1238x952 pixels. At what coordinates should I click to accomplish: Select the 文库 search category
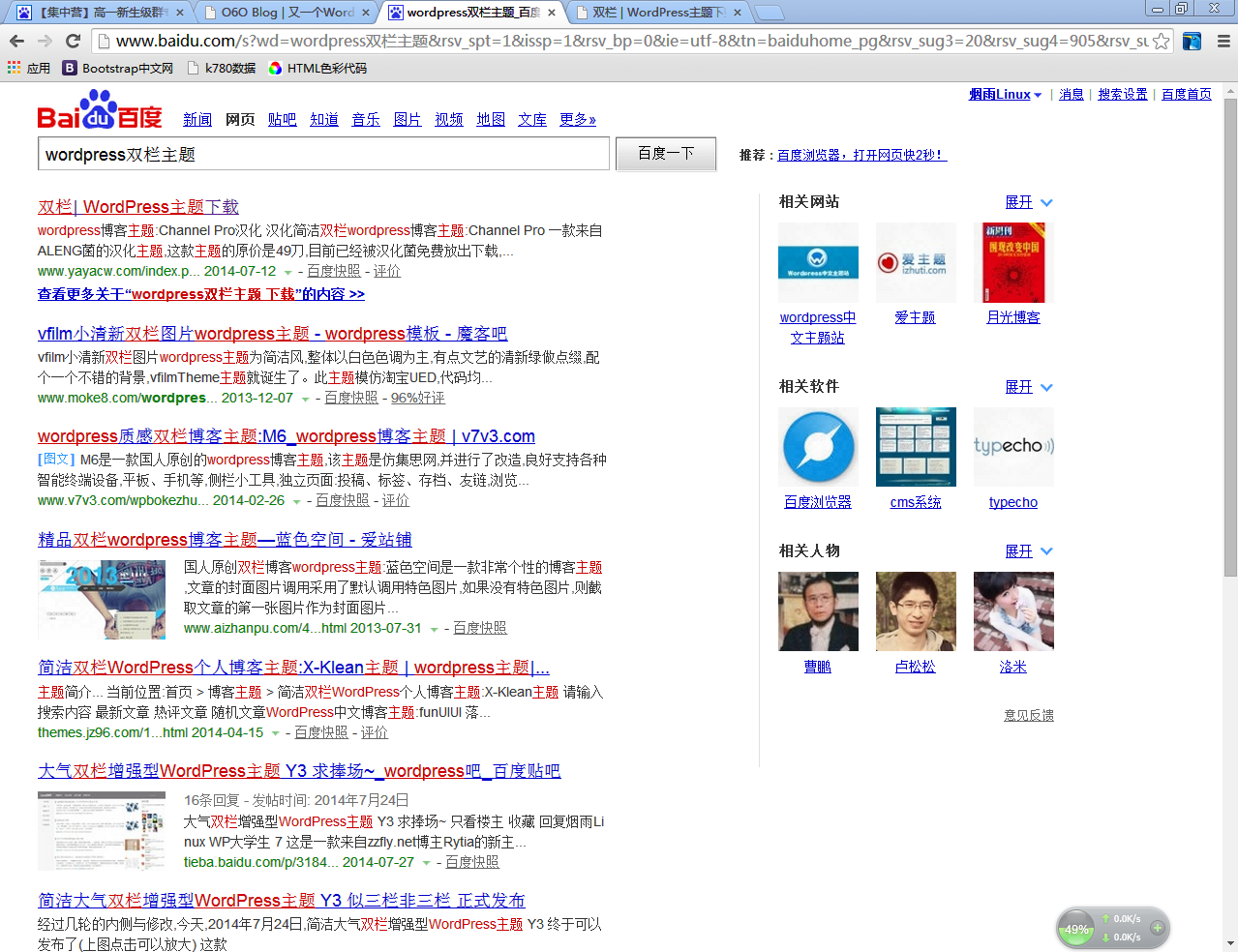click(x=532, y=119)
